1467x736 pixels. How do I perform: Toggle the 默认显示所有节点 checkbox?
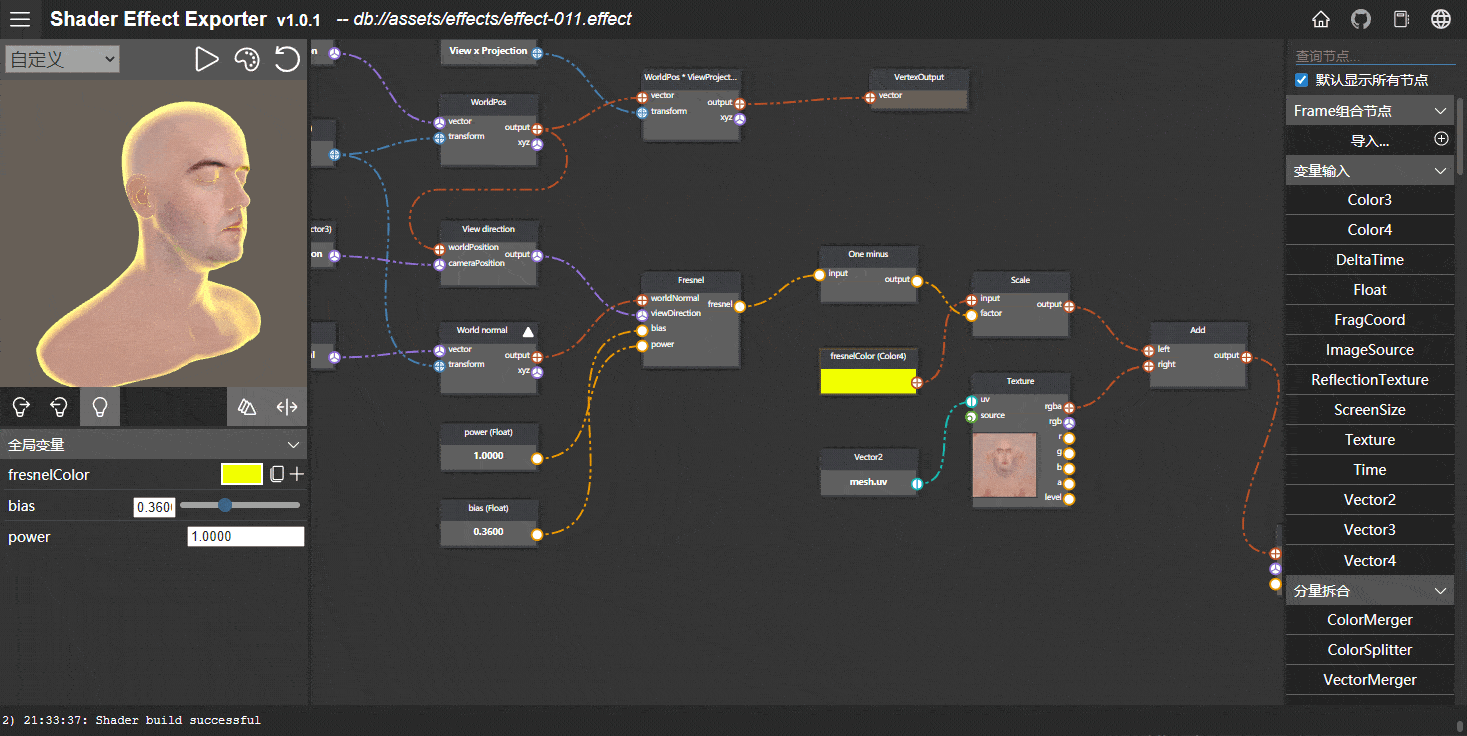coord(1301,80)
